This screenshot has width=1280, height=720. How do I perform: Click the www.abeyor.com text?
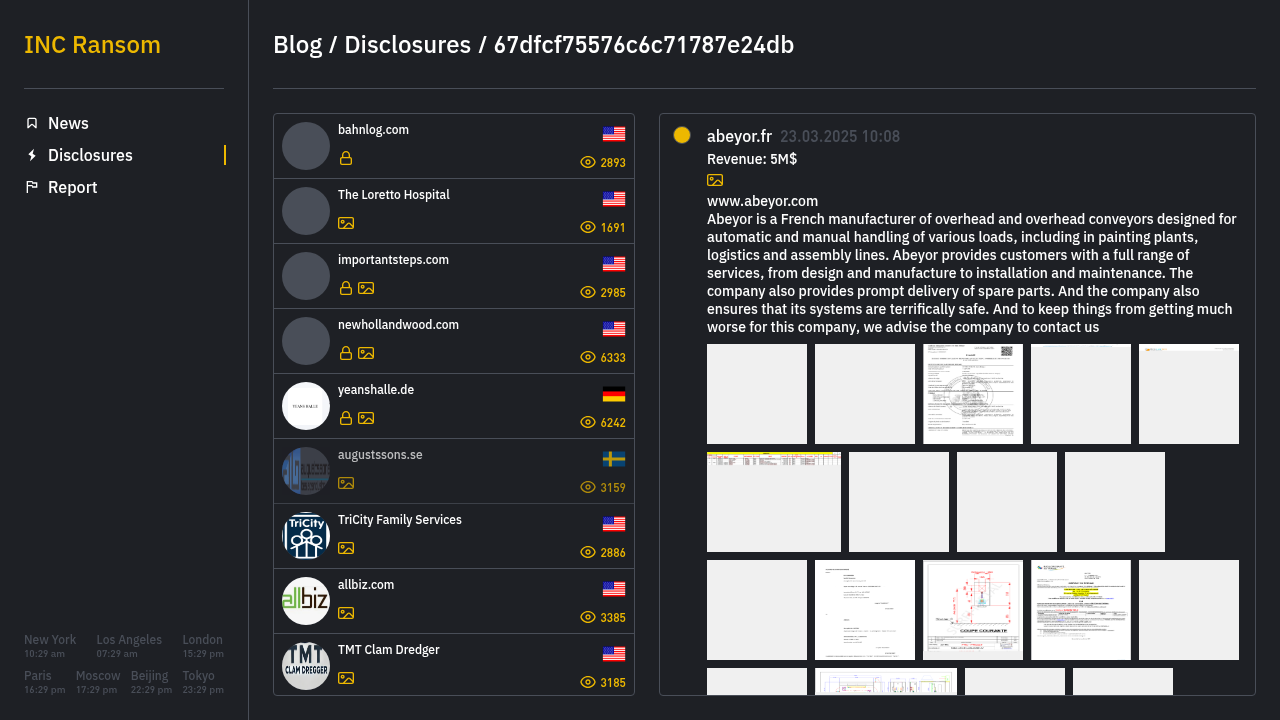pyautogui.click(x=762, y=201)
